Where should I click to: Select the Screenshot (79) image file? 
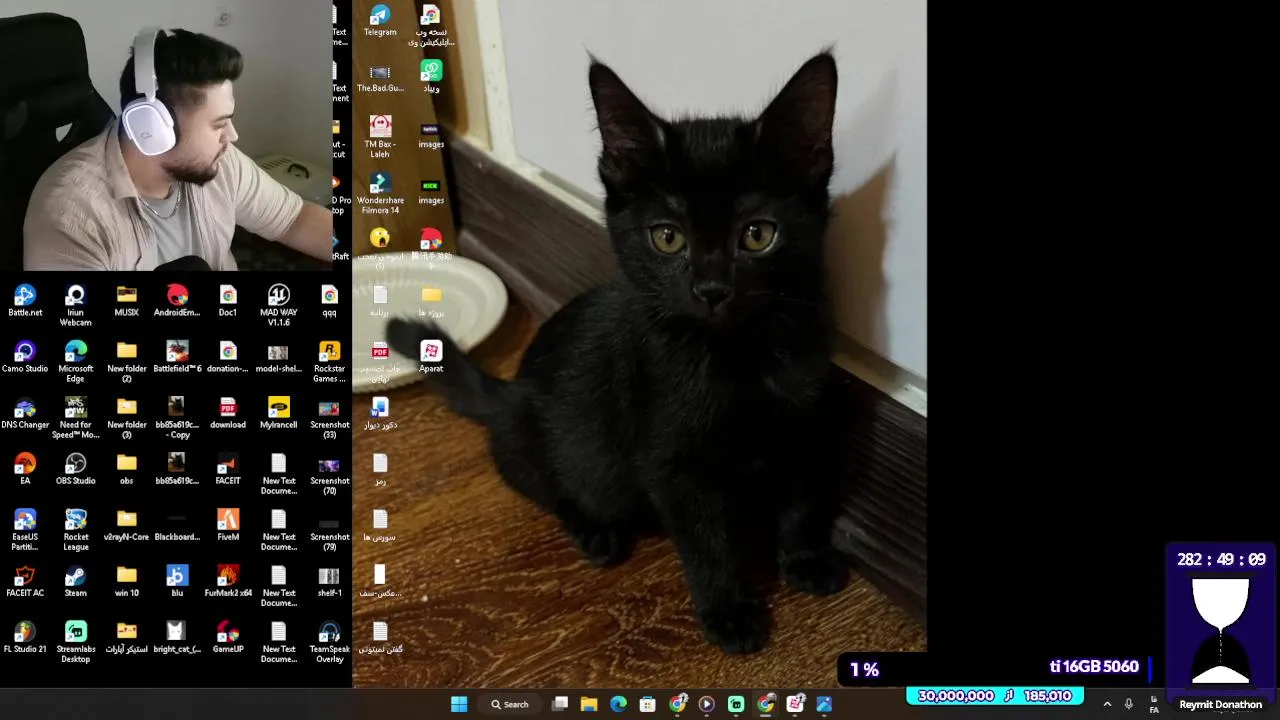click(329, 529)
